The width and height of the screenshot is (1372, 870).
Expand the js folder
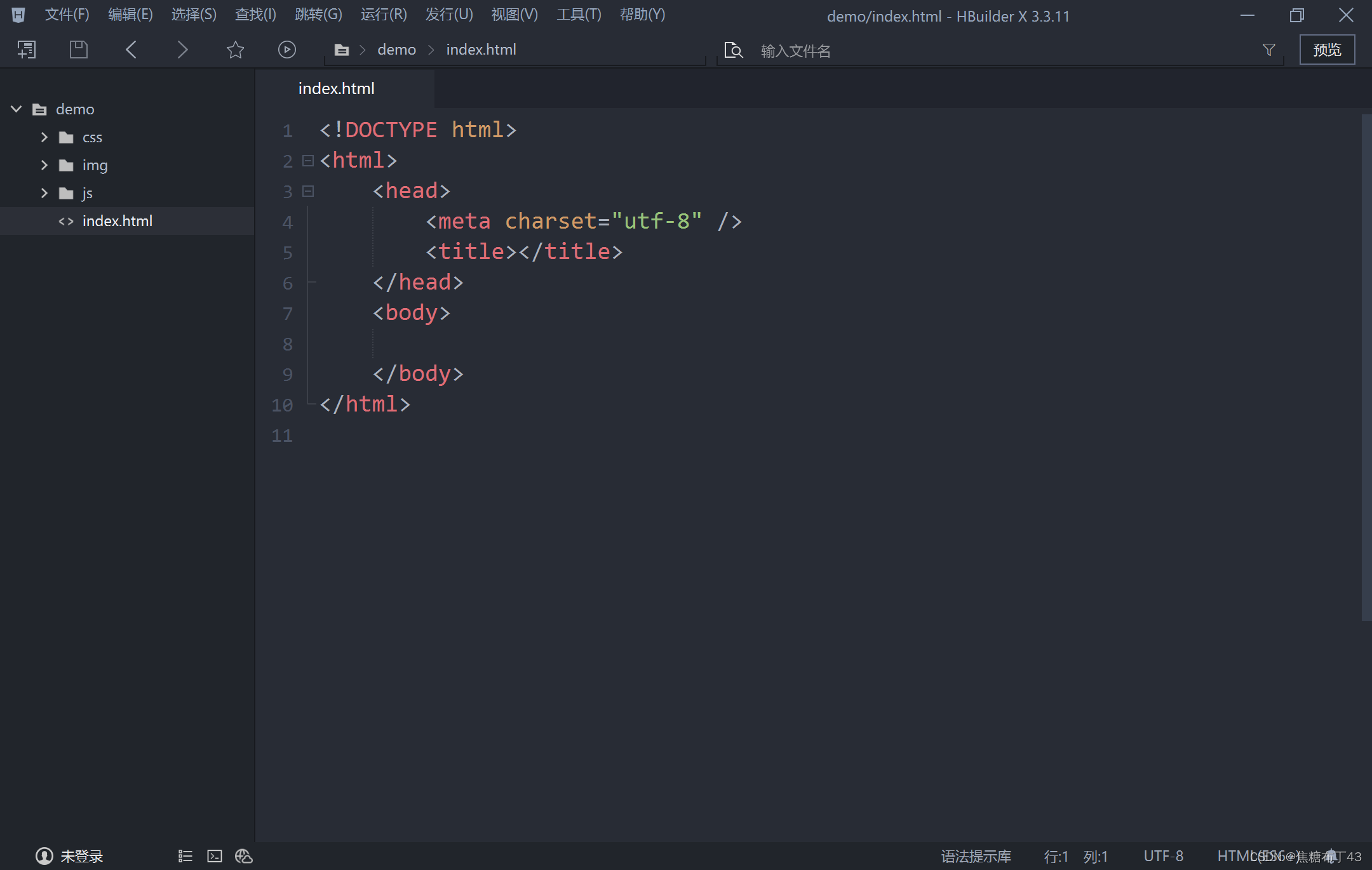[44, 193]
